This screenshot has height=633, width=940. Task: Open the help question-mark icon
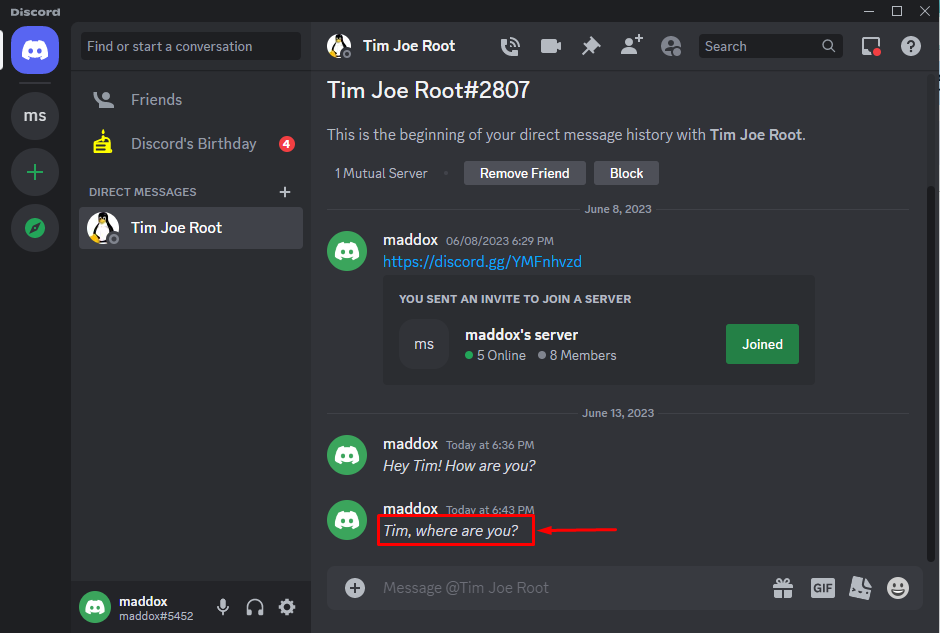pos(911,46)
